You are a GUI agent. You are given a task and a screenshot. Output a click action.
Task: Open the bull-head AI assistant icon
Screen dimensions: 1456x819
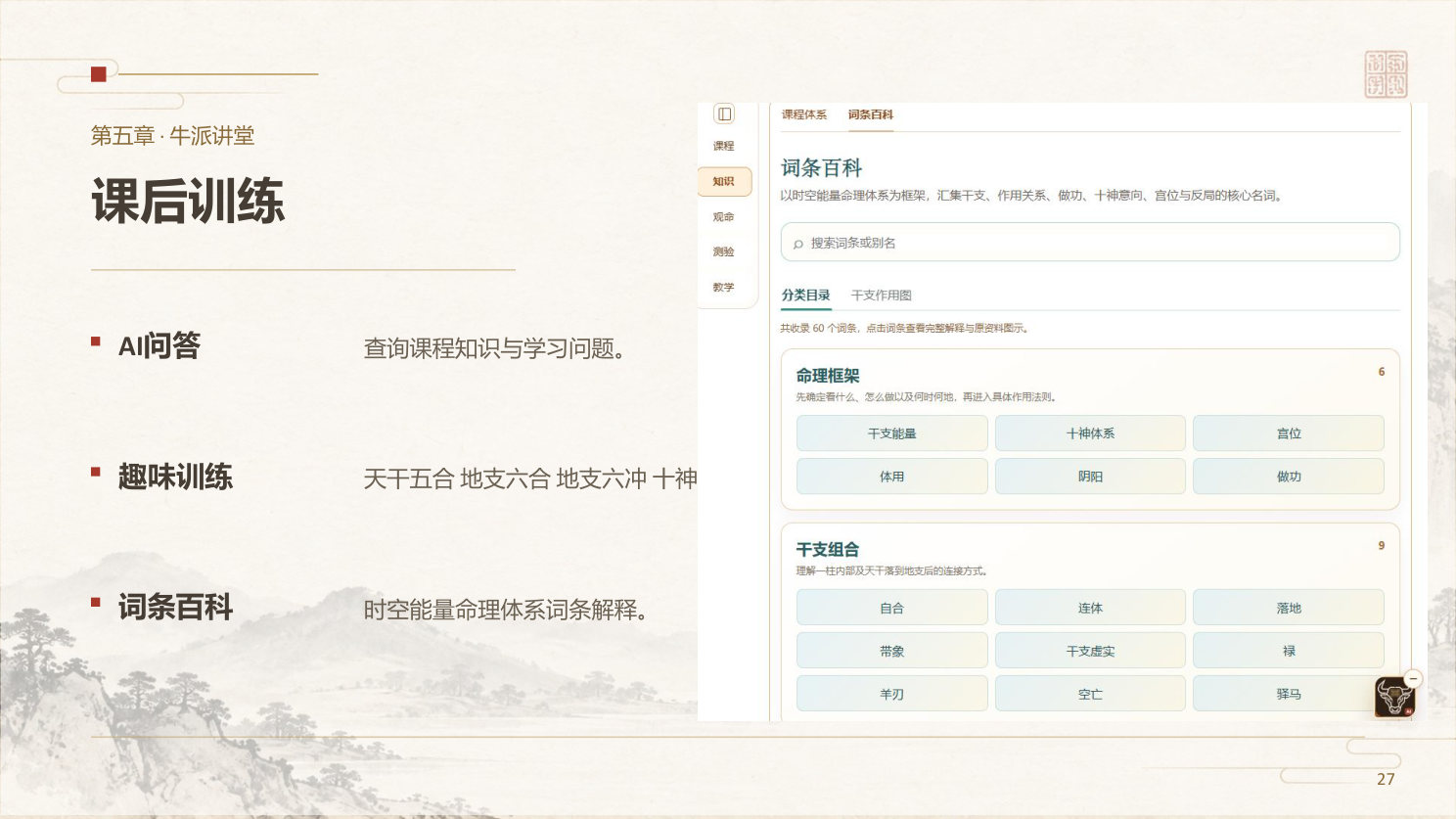[x=1393, y=697]
